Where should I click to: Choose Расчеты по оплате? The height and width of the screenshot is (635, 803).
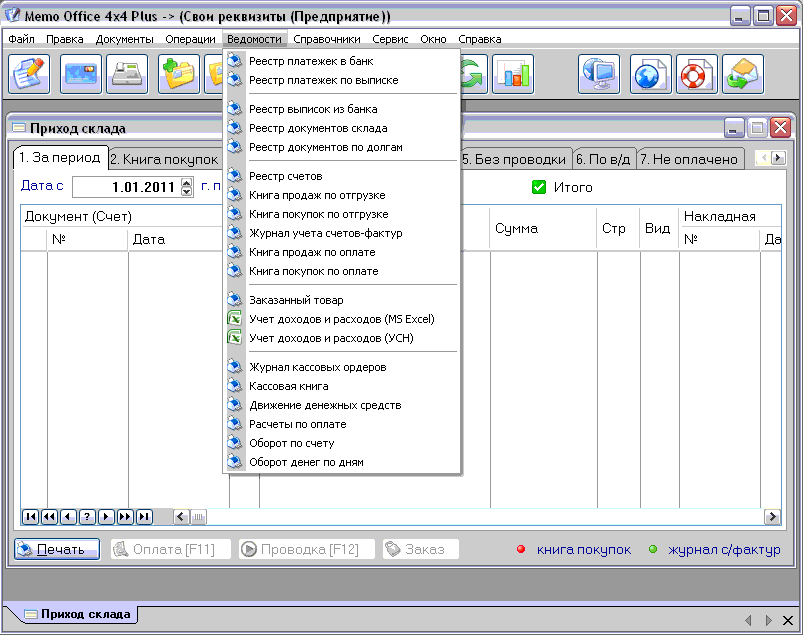click(342, 424)
